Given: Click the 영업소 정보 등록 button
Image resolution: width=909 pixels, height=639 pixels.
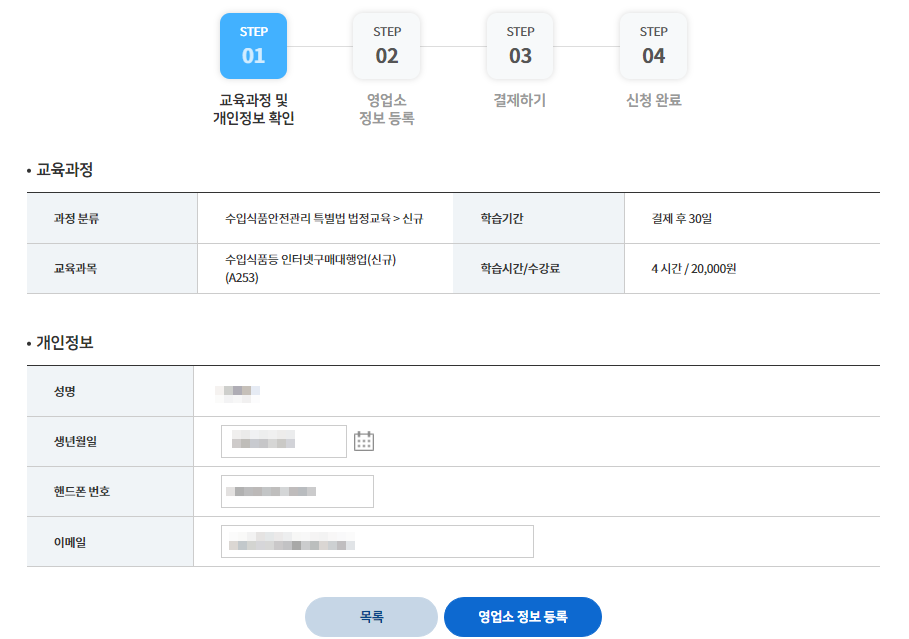Looking at the screenshot, I should 522,617.
